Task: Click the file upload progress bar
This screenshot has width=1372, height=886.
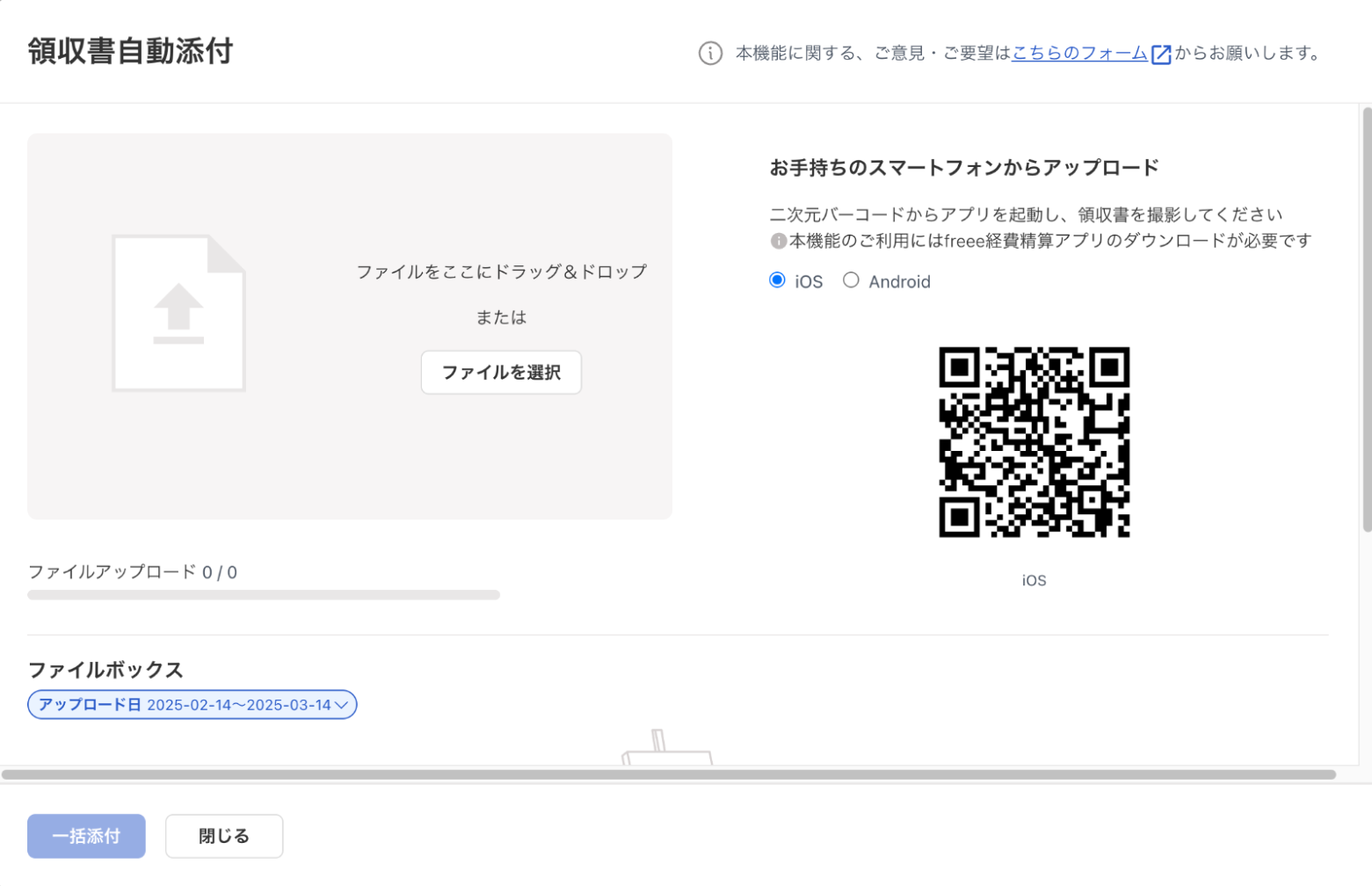Action: pyautogui.click(x=264, y=595)
